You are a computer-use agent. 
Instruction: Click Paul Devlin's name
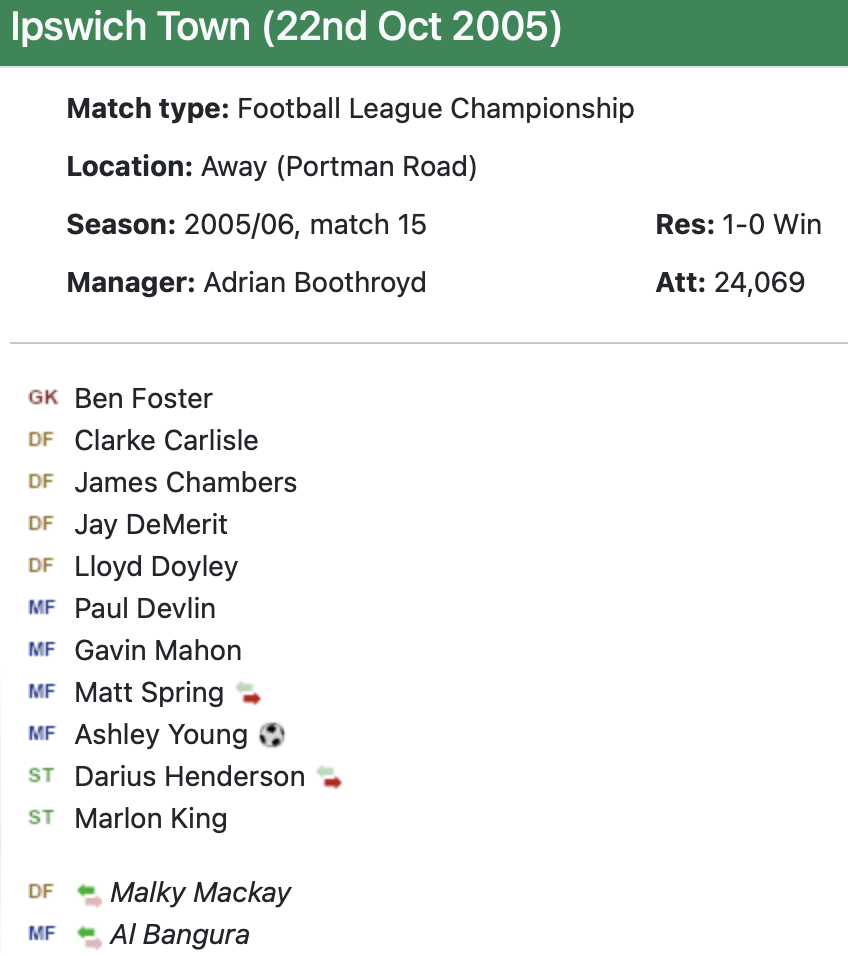click(x=145, y=608)
